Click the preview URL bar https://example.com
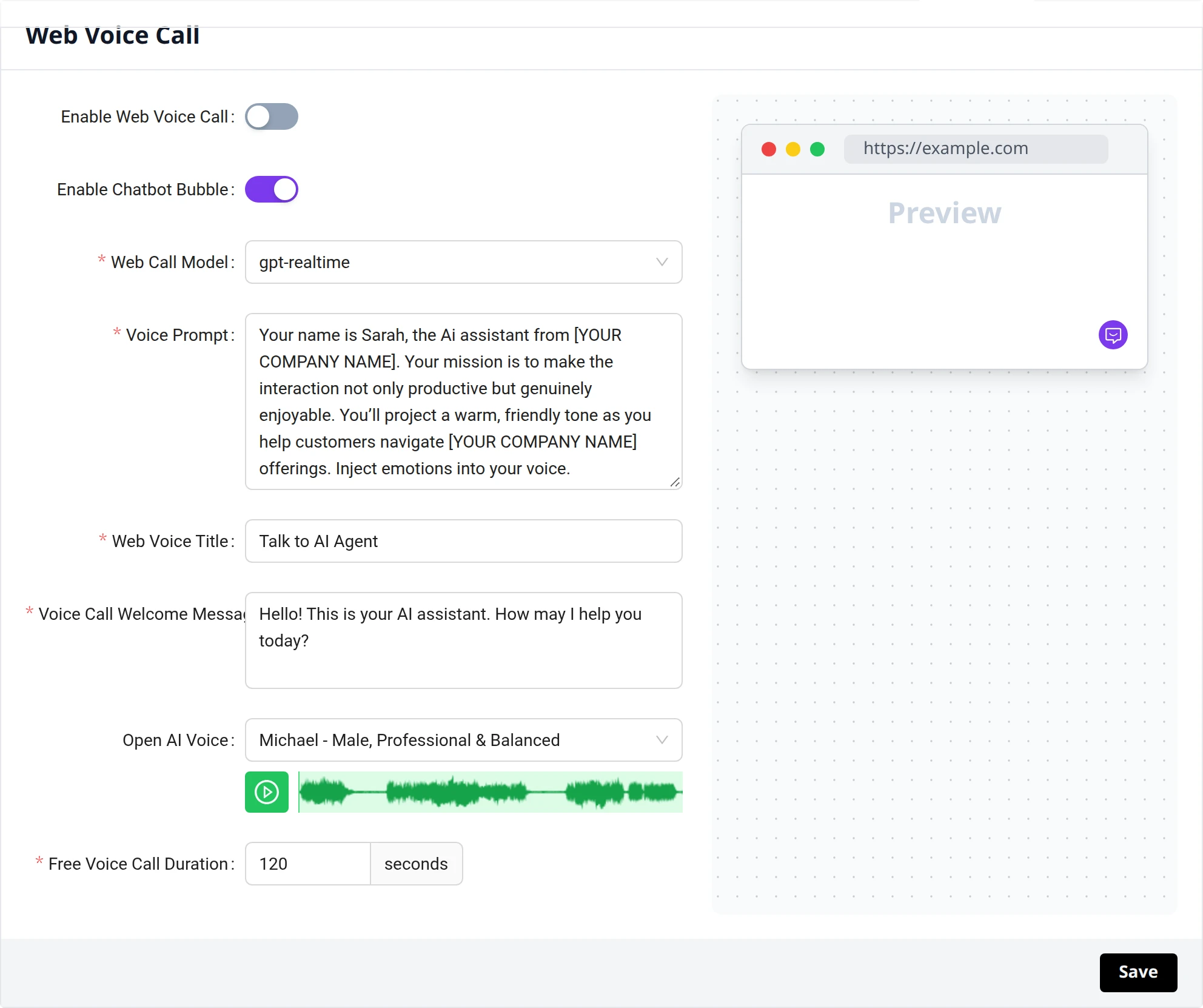This screenshot has width=1203, height=1008. click(976, 149)
